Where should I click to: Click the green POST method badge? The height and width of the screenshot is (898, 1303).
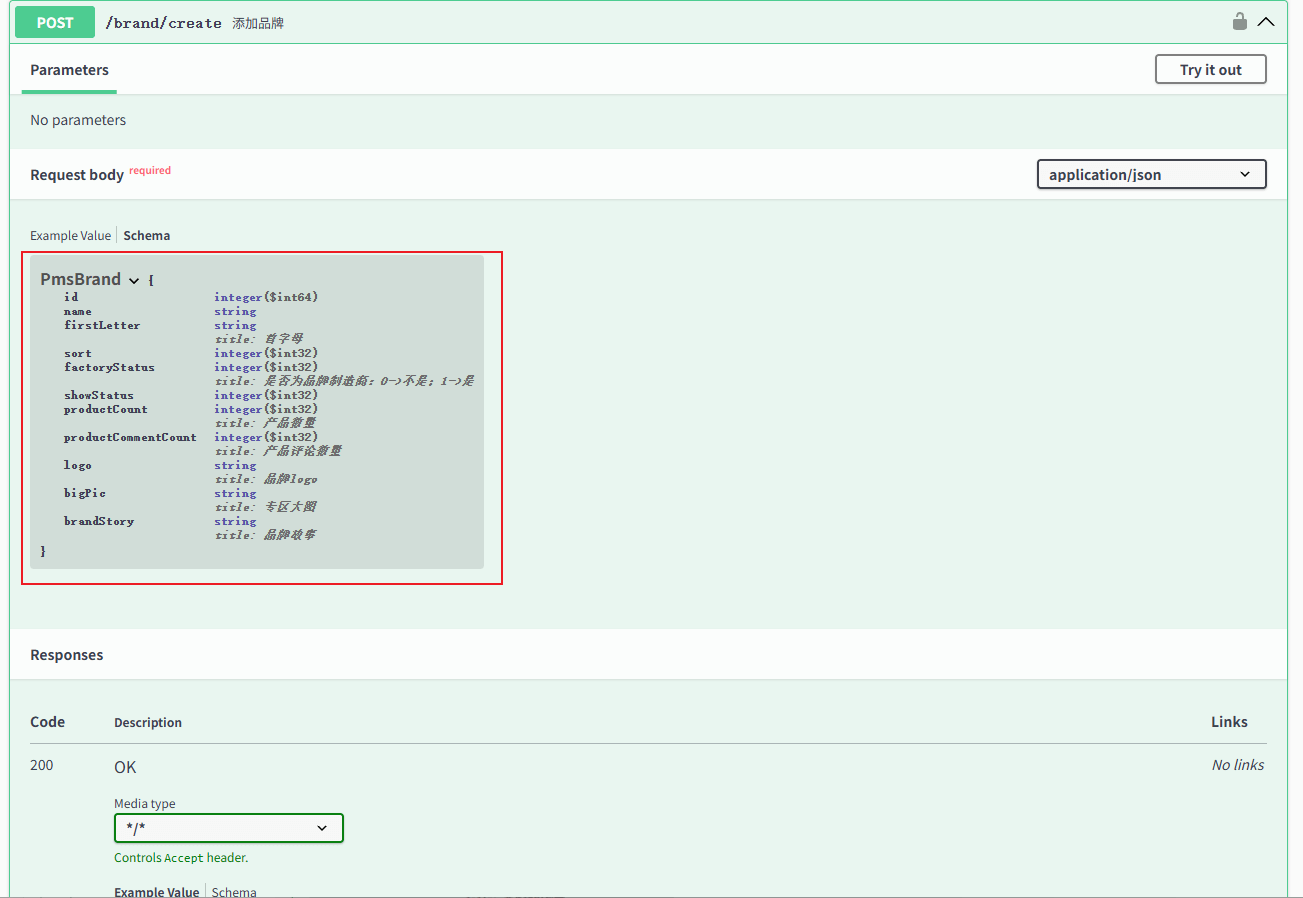55,22
